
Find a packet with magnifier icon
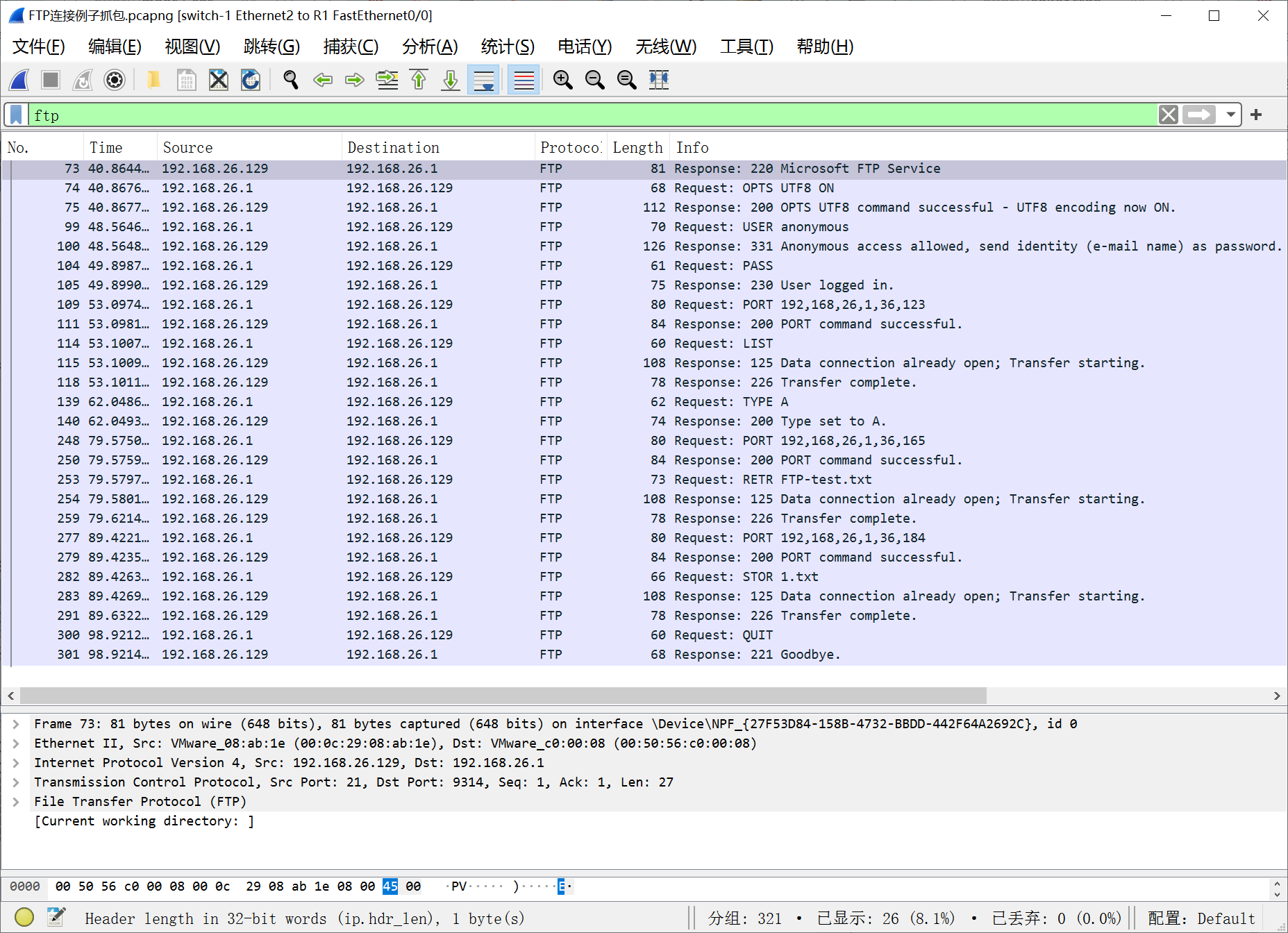tap(291, 80)
